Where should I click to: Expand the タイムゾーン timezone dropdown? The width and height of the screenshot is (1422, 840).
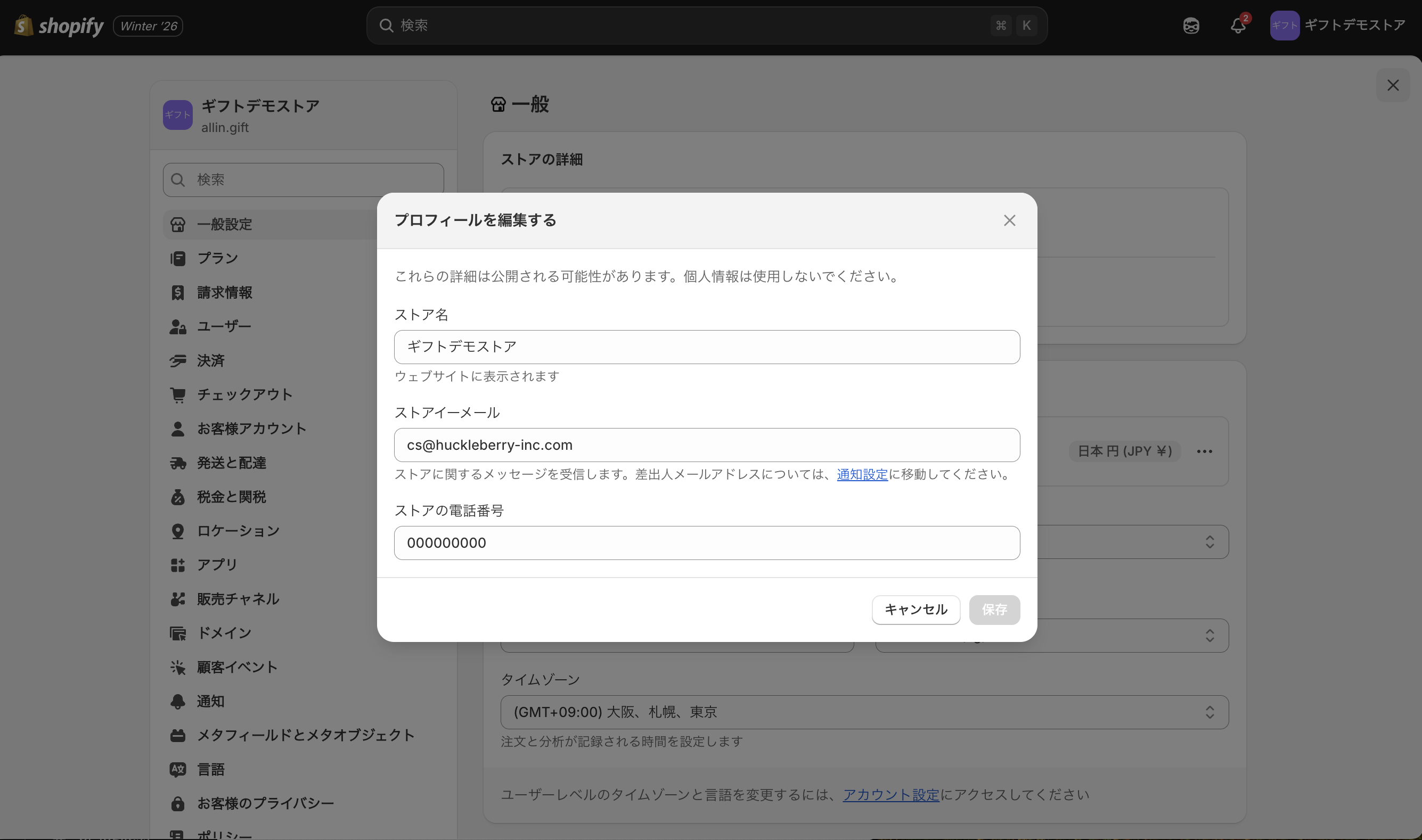[x=864, y=712]
